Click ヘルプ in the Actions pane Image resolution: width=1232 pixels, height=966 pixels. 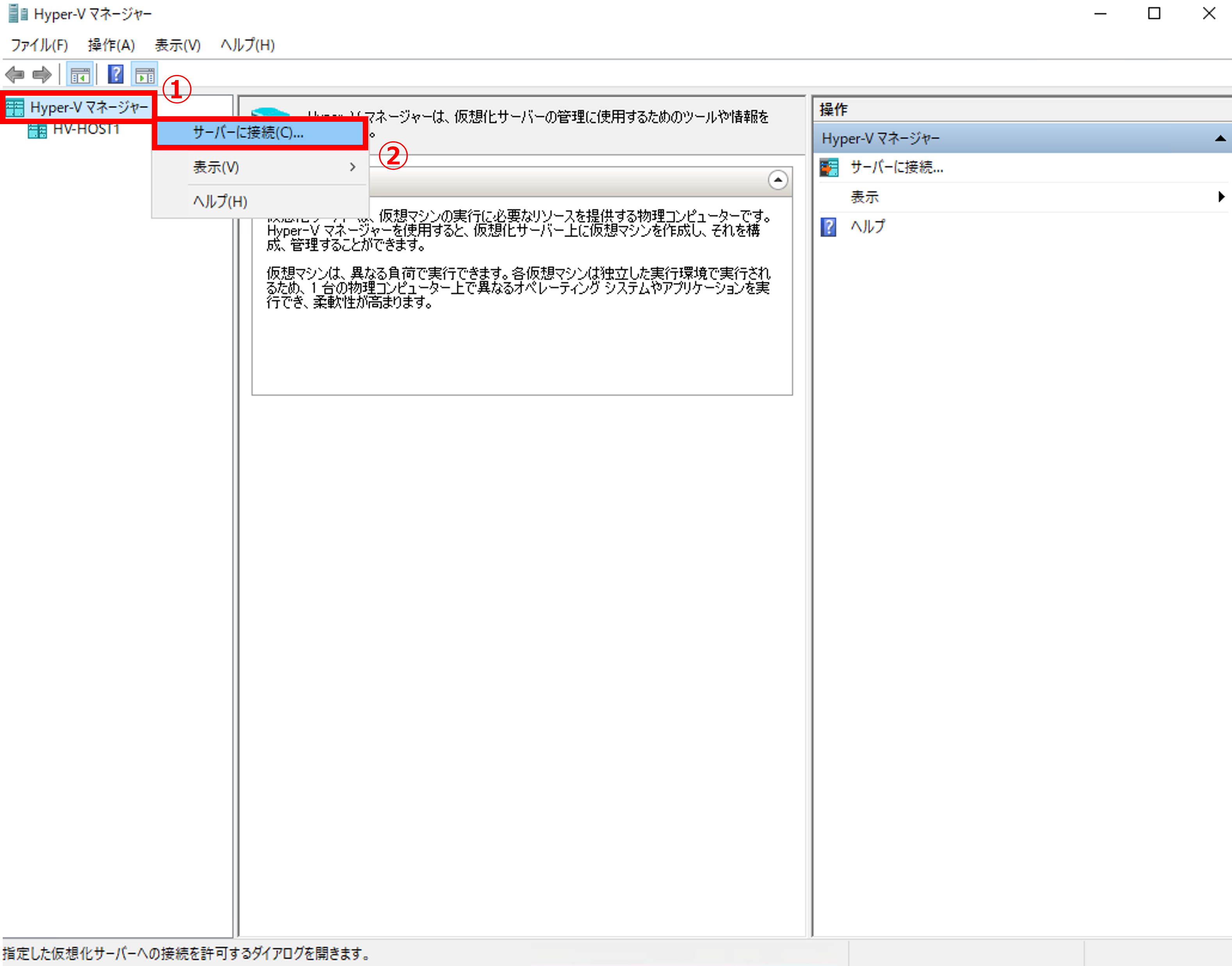tap(868, 227)
